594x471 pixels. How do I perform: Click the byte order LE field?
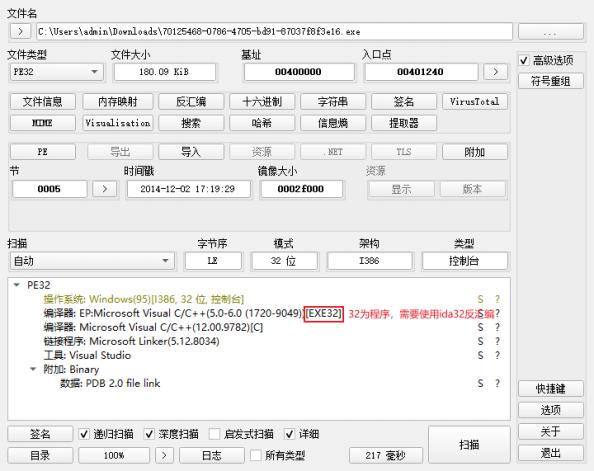pos(213,261)
